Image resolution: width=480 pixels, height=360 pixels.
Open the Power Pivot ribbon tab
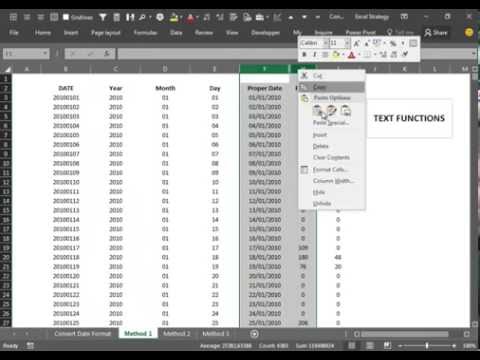[x=361, y=33]
